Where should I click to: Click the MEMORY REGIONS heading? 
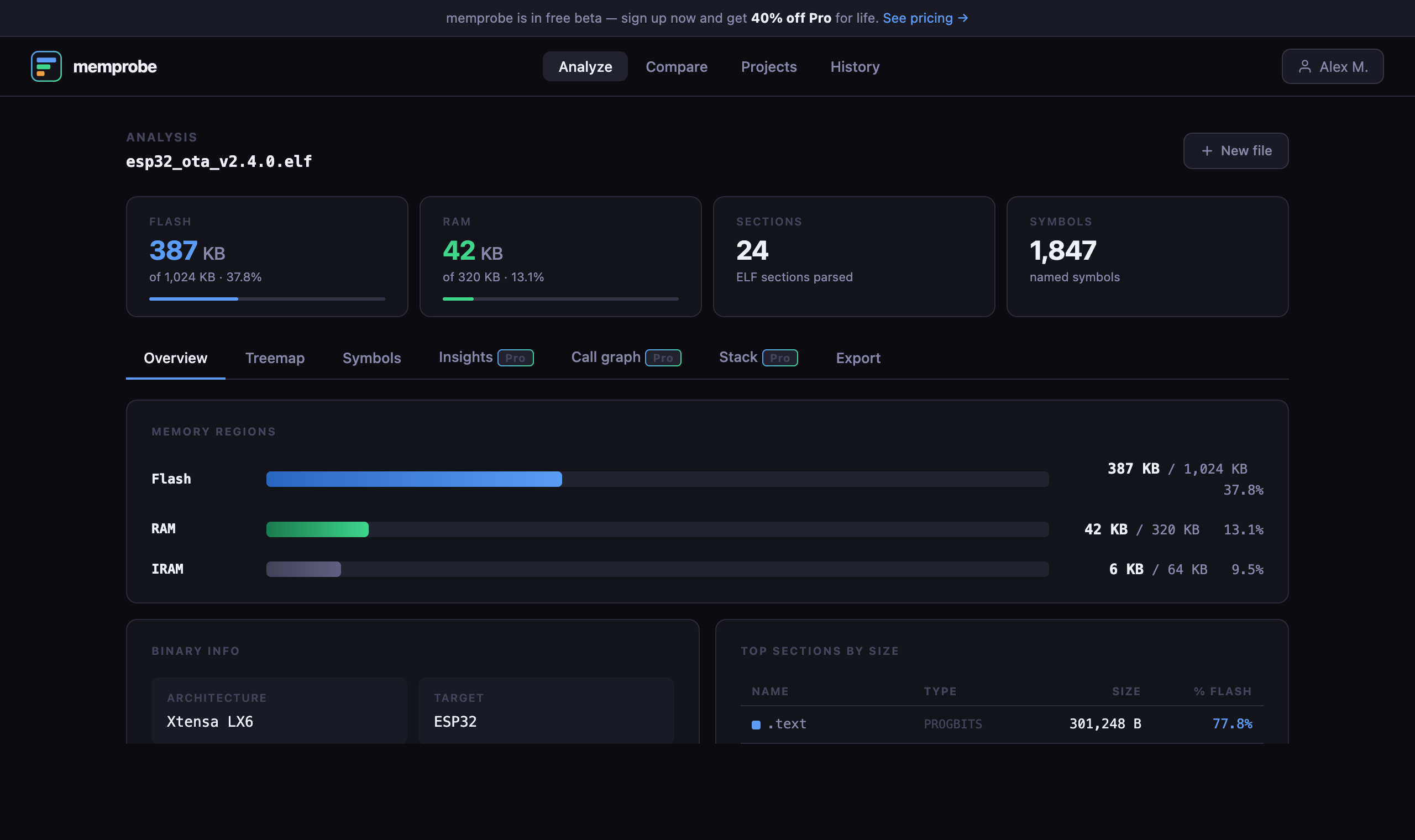pos(213,431)
